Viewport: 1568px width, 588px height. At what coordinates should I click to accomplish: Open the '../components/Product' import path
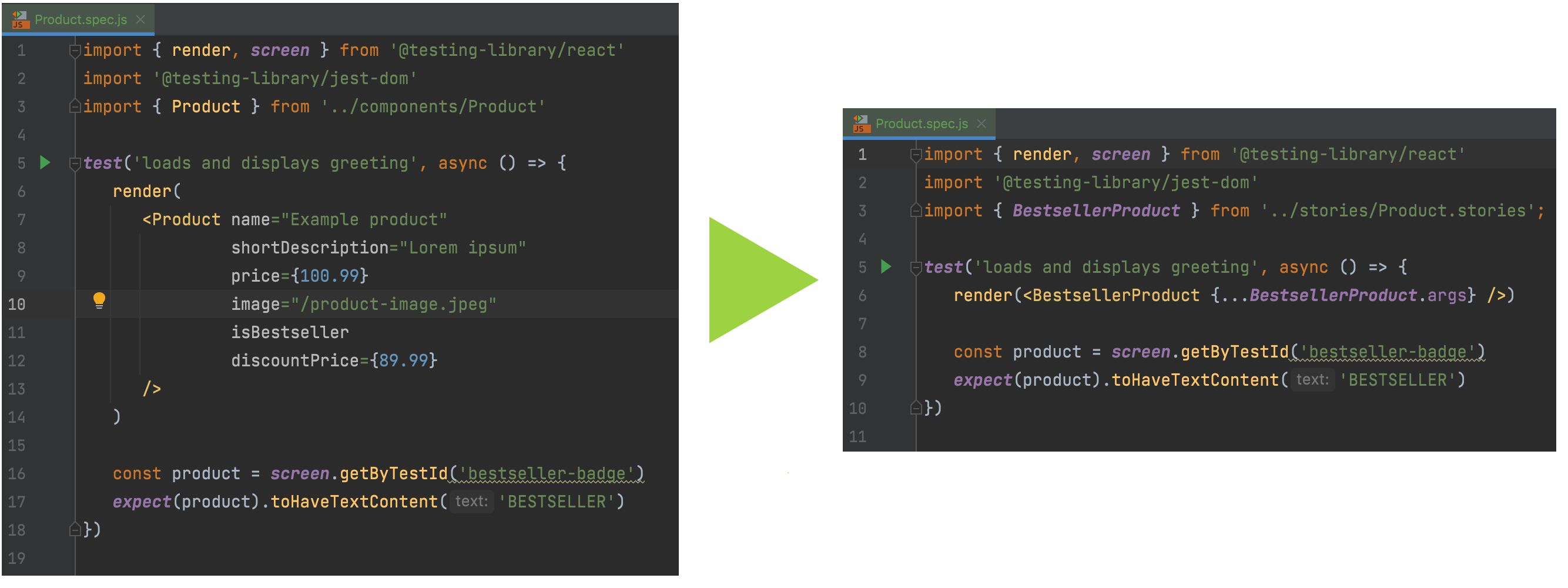(x=433, y=106)
